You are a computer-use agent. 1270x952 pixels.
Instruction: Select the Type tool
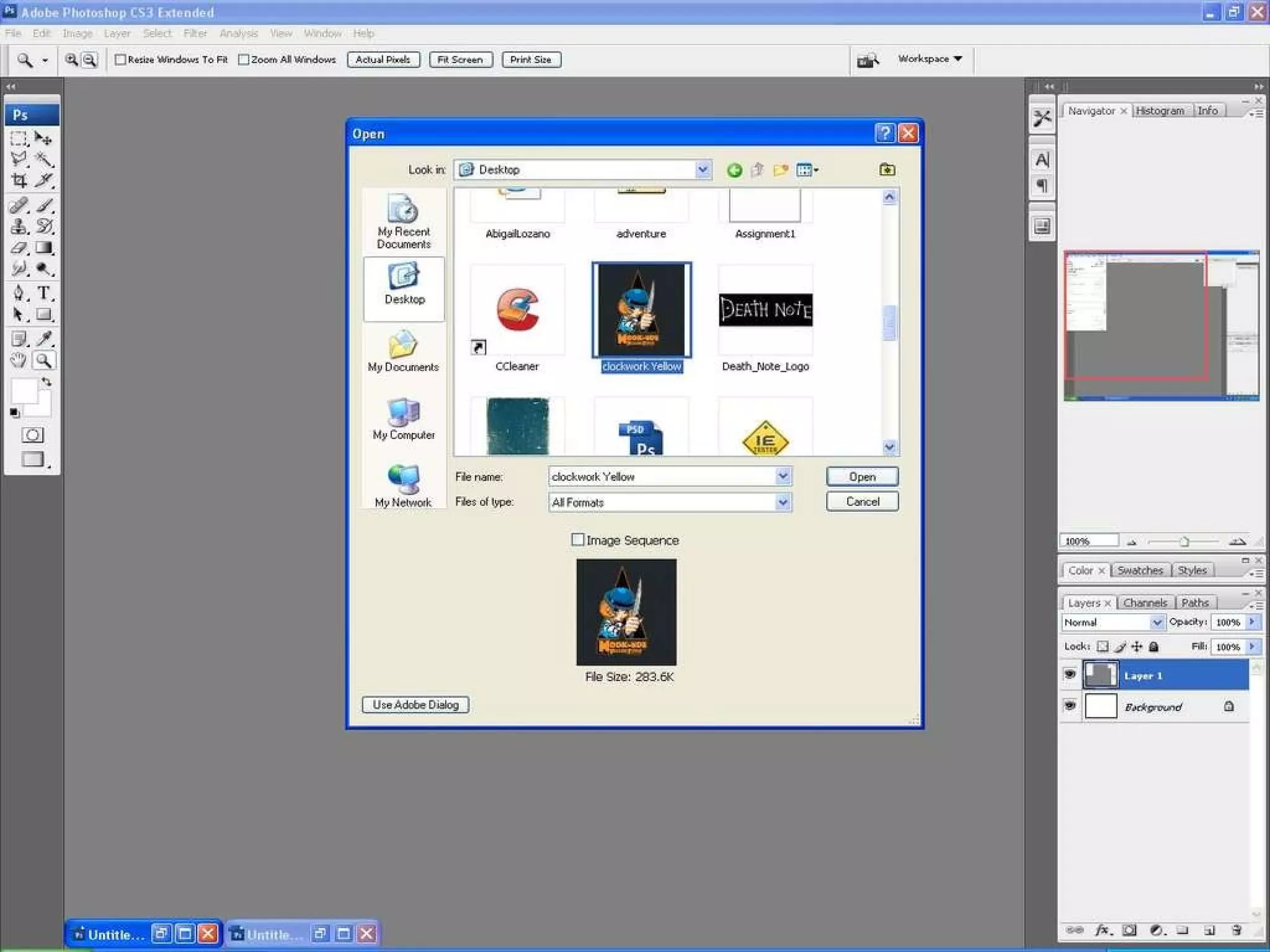[x=43, y=293]
